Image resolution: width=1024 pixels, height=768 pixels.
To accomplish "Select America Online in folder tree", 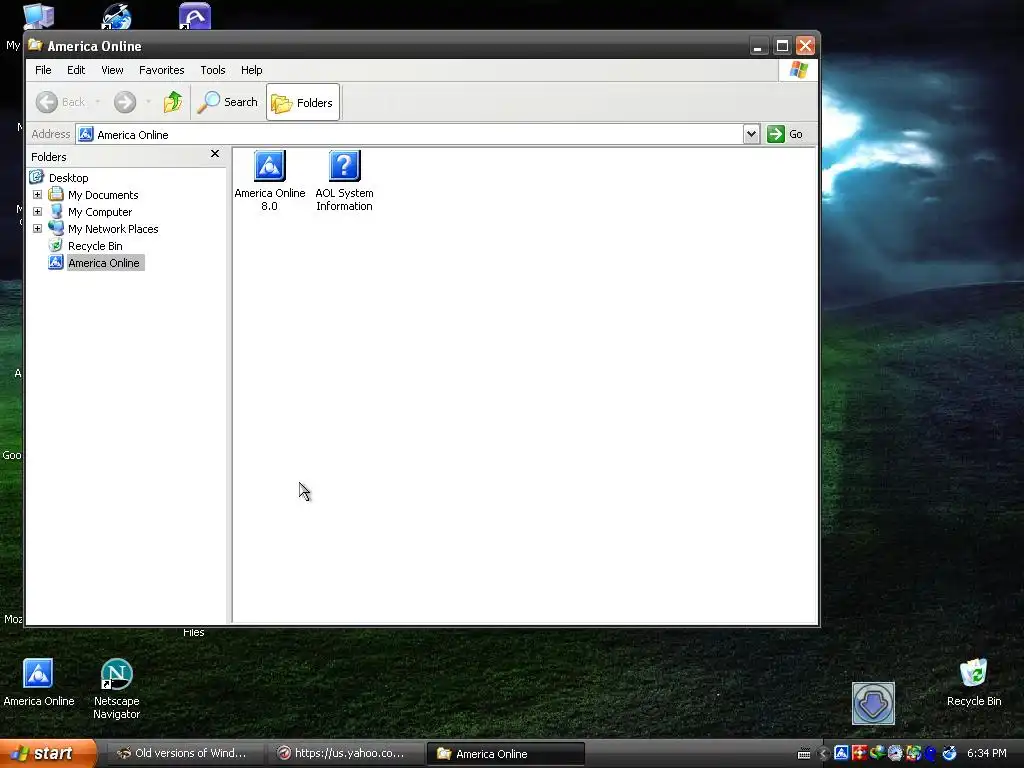I will point(104,263).
